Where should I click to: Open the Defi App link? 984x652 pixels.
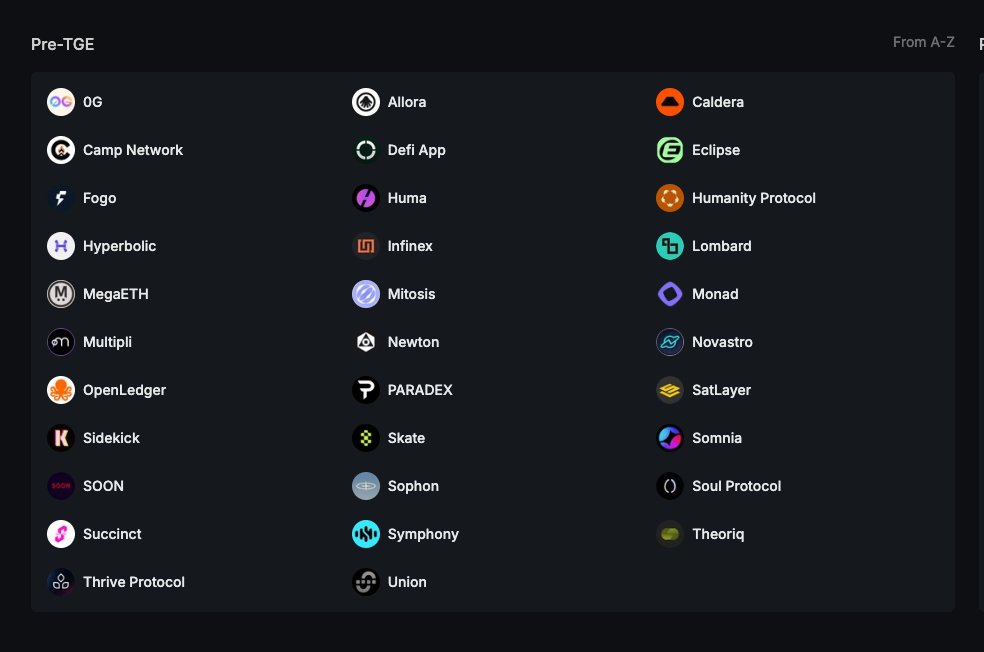tap(417, 151)
